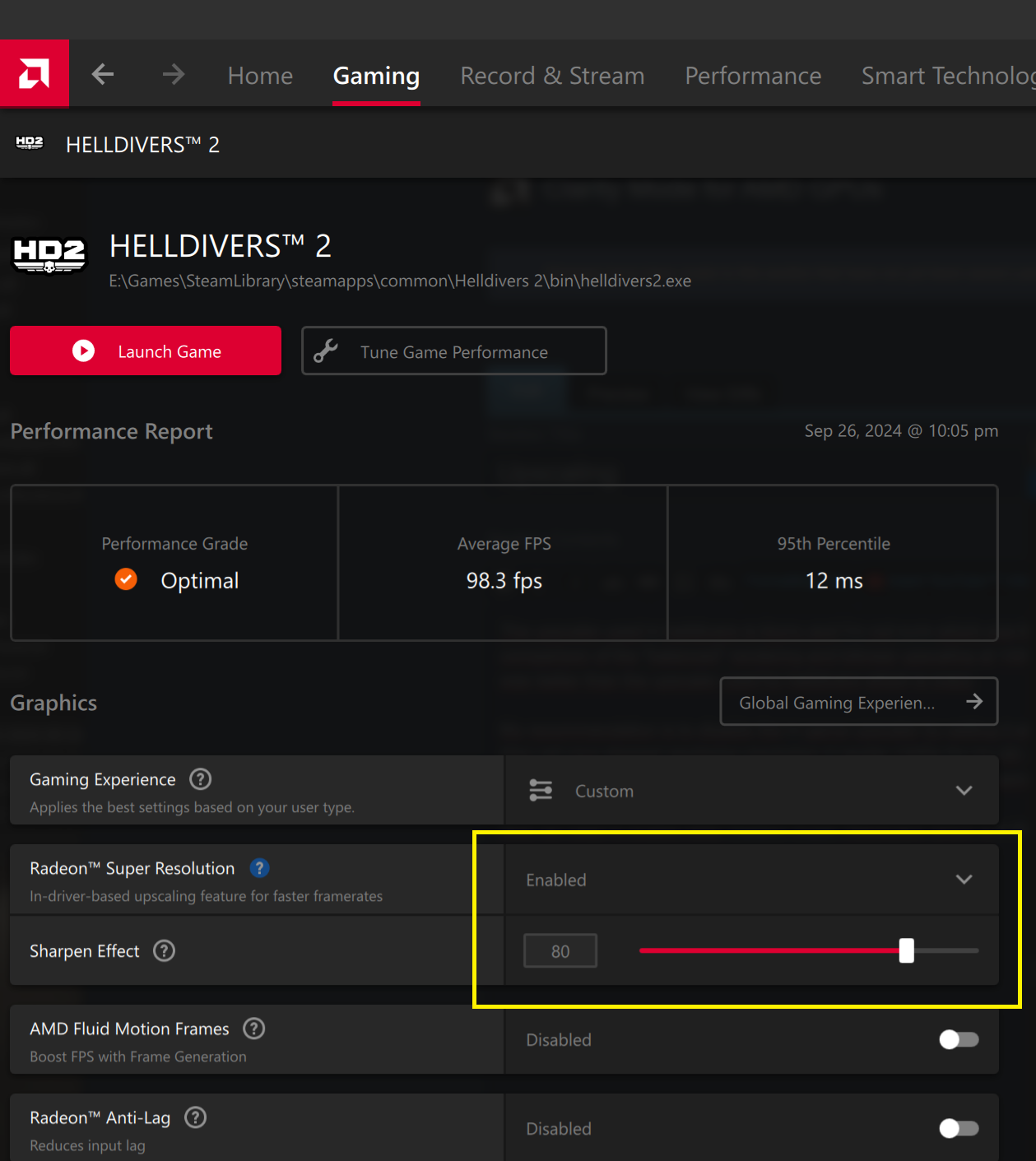Click the Disabled label for Fluid Motion Frames

559,1039
